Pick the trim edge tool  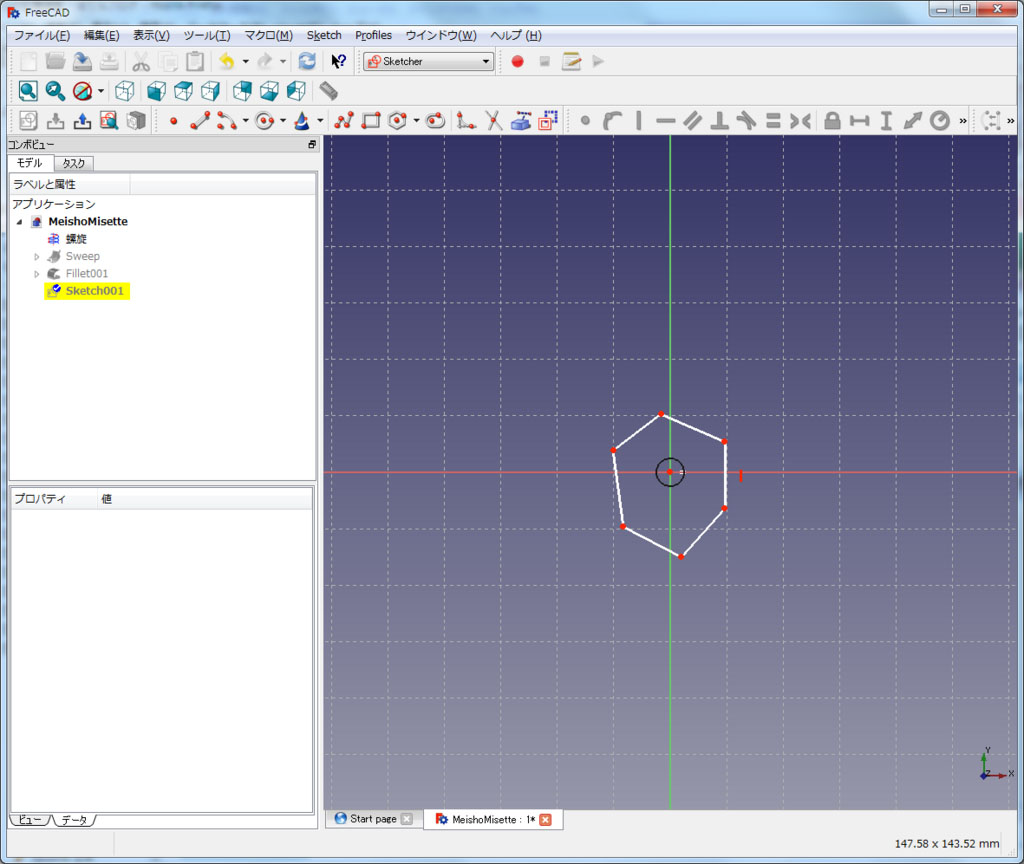tap(493, 121)
